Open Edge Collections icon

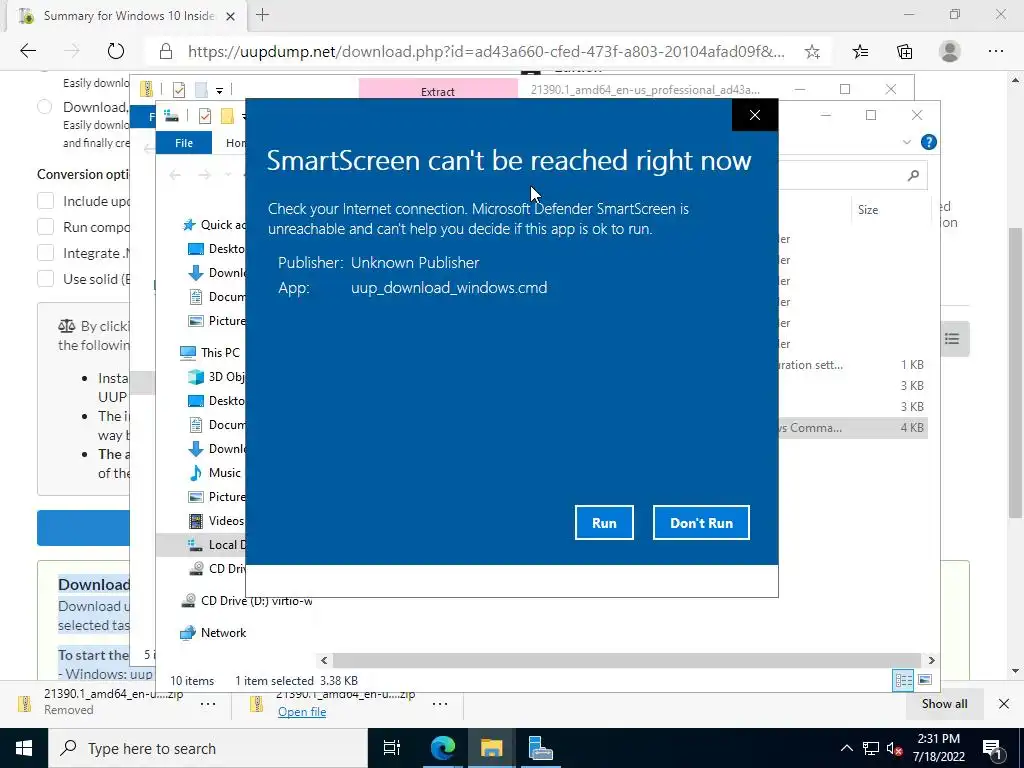pos(904,52)
